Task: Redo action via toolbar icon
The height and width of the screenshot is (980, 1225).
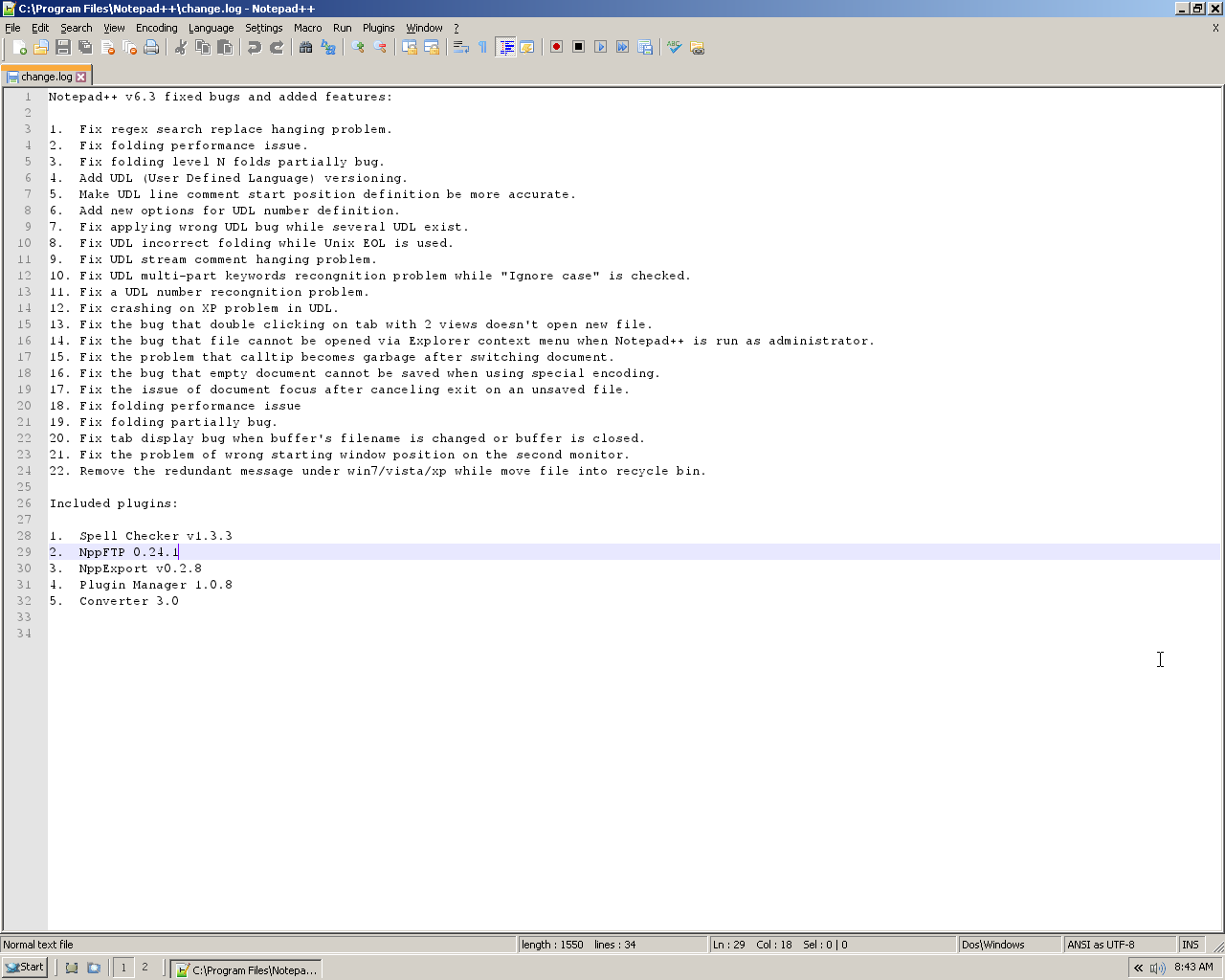Action: [x=277, y=47]
